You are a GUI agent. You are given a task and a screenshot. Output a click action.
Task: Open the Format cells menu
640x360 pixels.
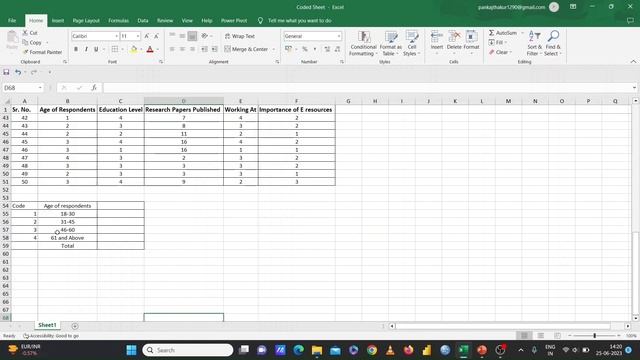(x=471, y=43)
